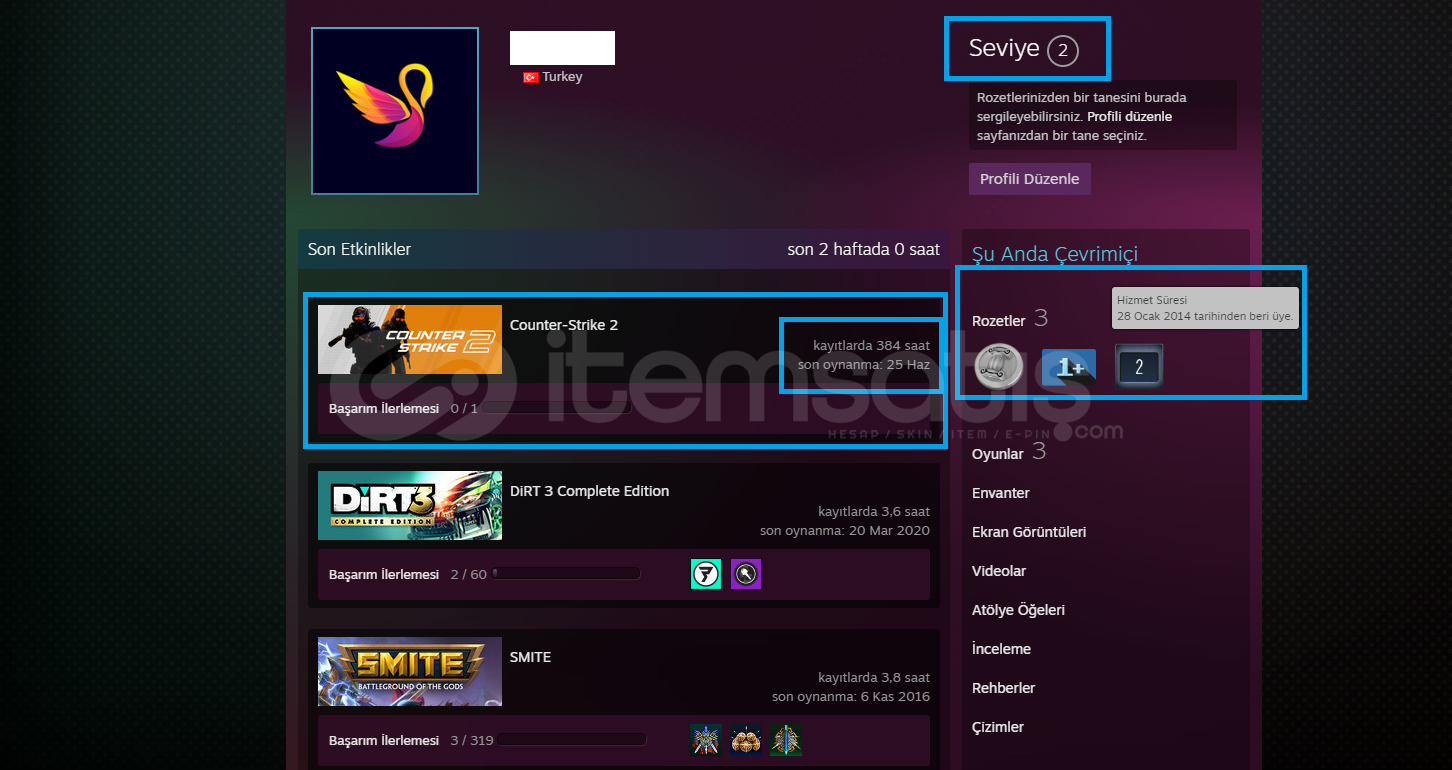The width and height of the screenshot is (1452, 770).
Task: Click the first SMITE achievement icon
Action: click(x=706, y=740)
